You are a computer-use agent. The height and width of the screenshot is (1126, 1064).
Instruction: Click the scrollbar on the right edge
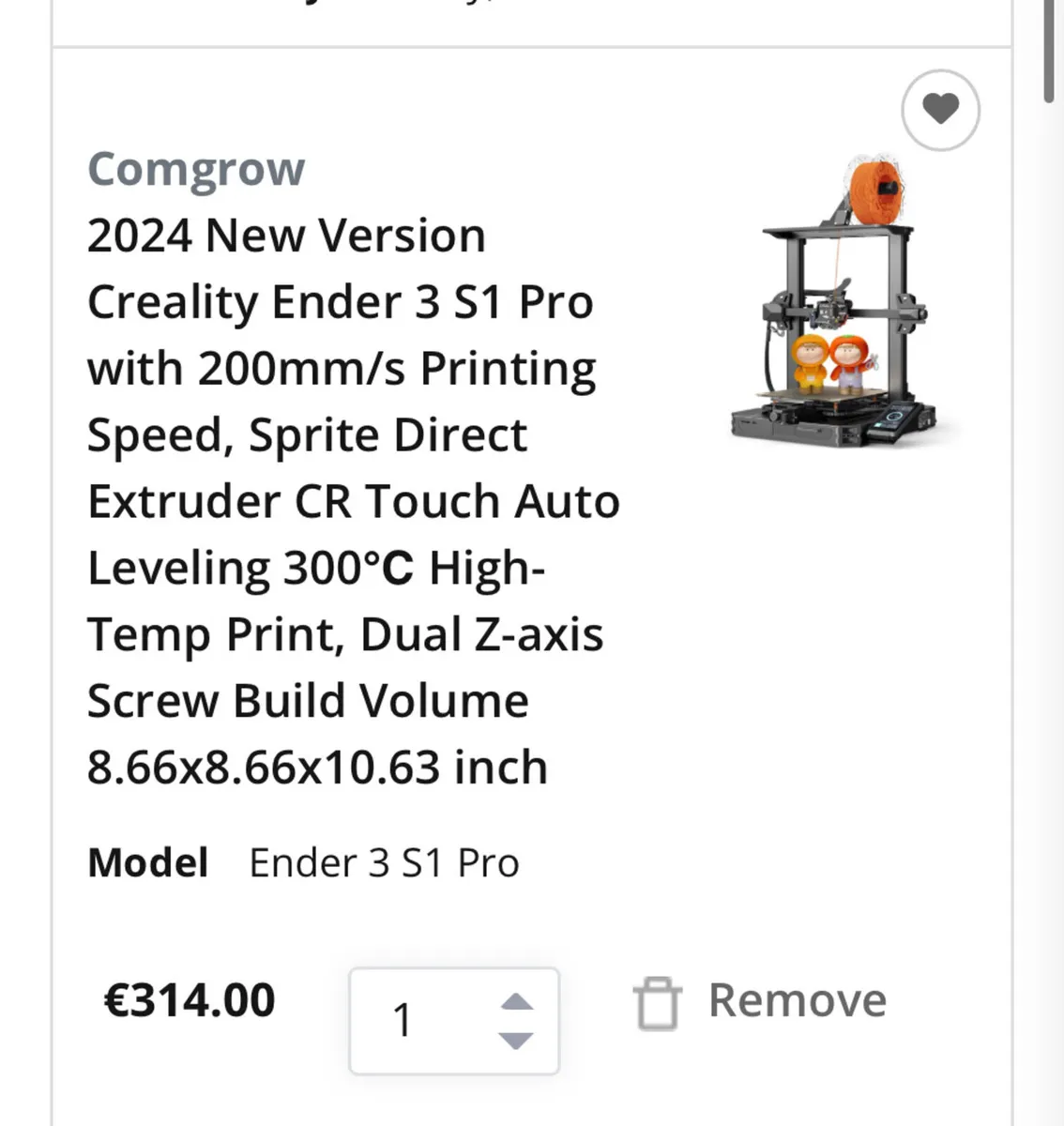(x=1048, y=47)
